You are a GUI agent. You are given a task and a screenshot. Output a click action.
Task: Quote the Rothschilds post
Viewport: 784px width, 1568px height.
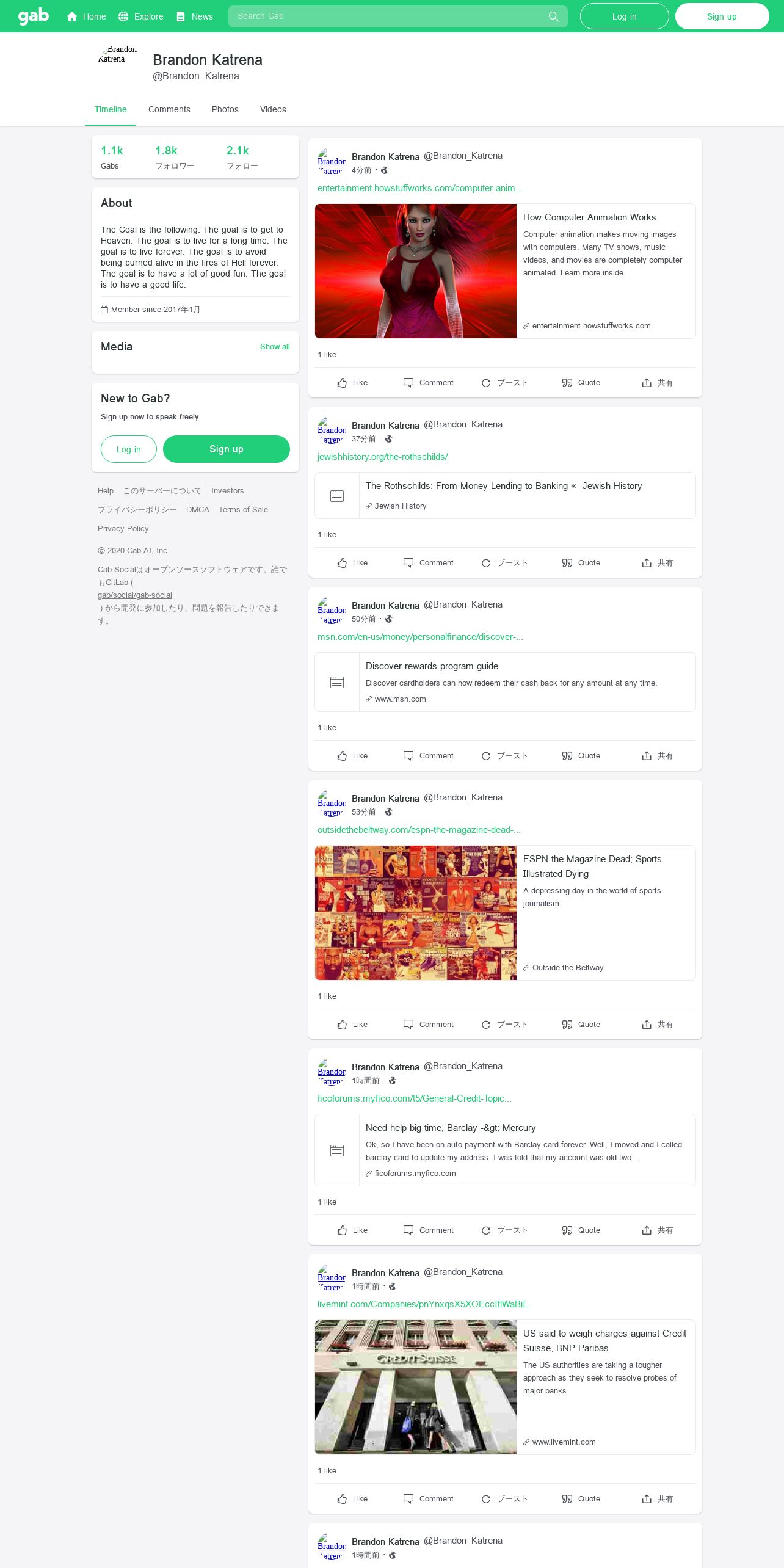tap(581, 562)
